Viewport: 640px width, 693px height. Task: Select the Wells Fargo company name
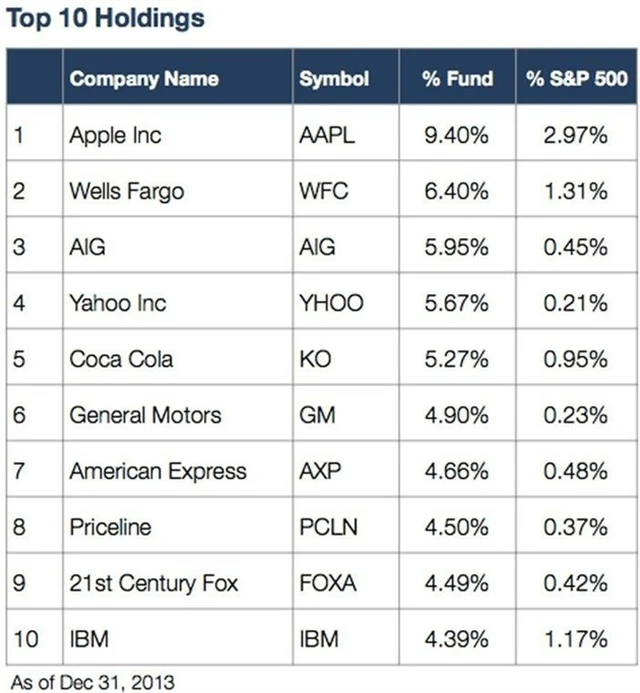click(126, 191)
